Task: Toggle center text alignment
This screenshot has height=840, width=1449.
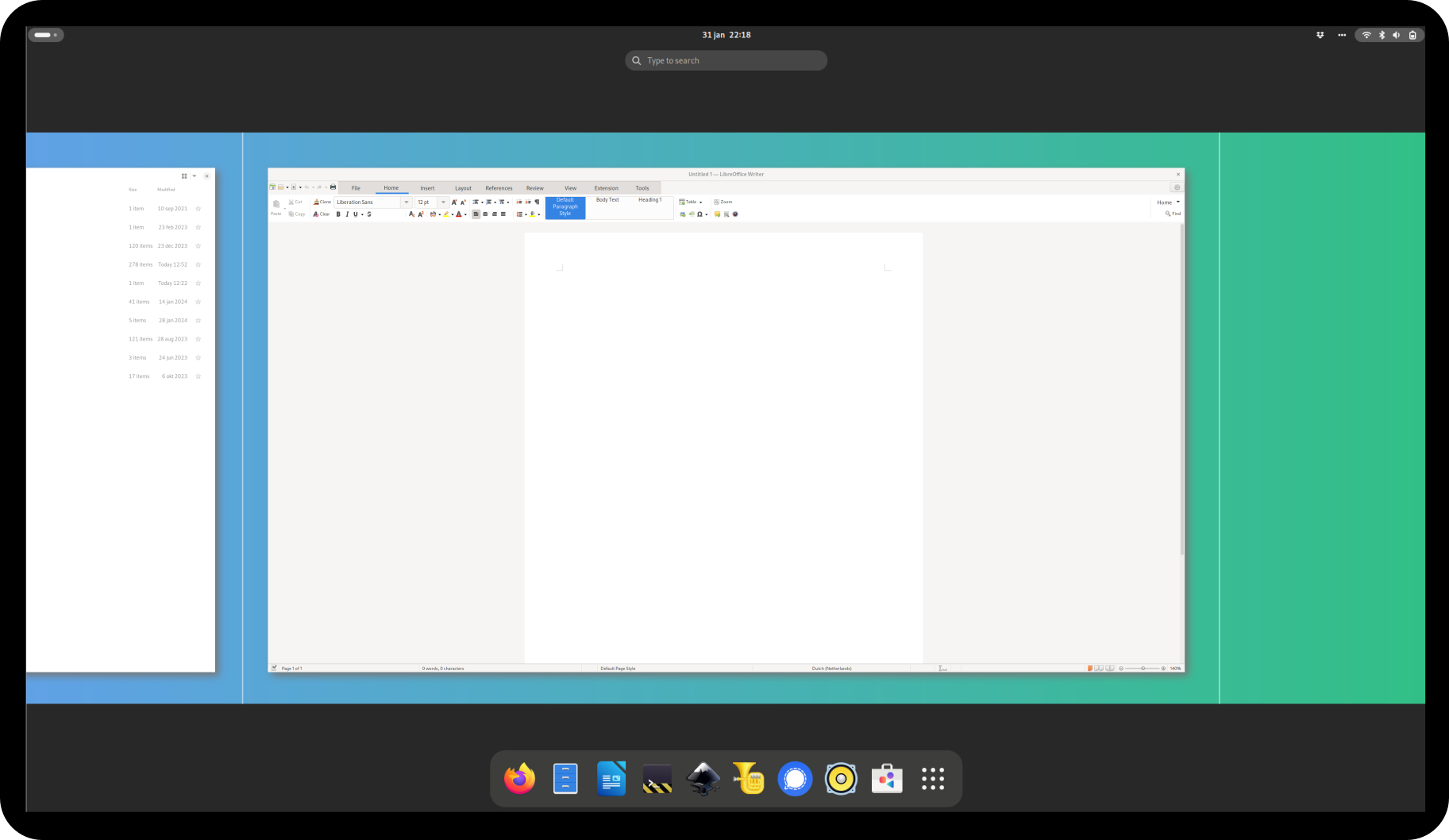Action: [x=485, y=214]
